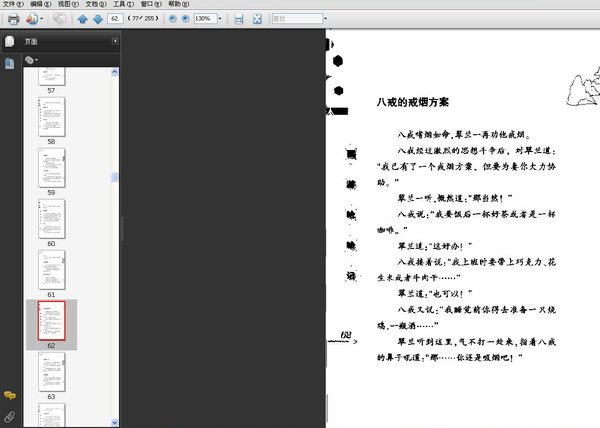This screenshot has width=600, height=428.
Task: Click the line 翠兰一听,慨然道:那当然!
Action: click(455, 198)
